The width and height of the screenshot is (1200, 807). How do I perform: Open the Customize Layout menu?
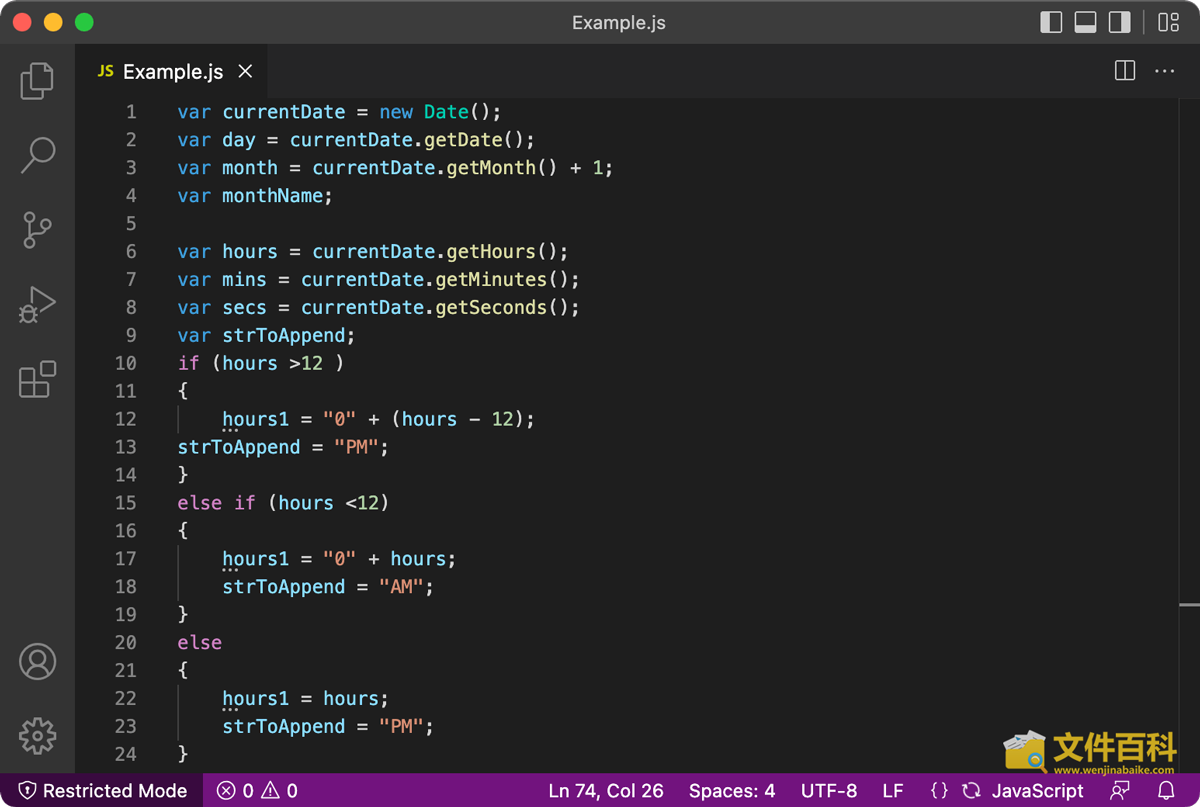[x=1168, y=22]
